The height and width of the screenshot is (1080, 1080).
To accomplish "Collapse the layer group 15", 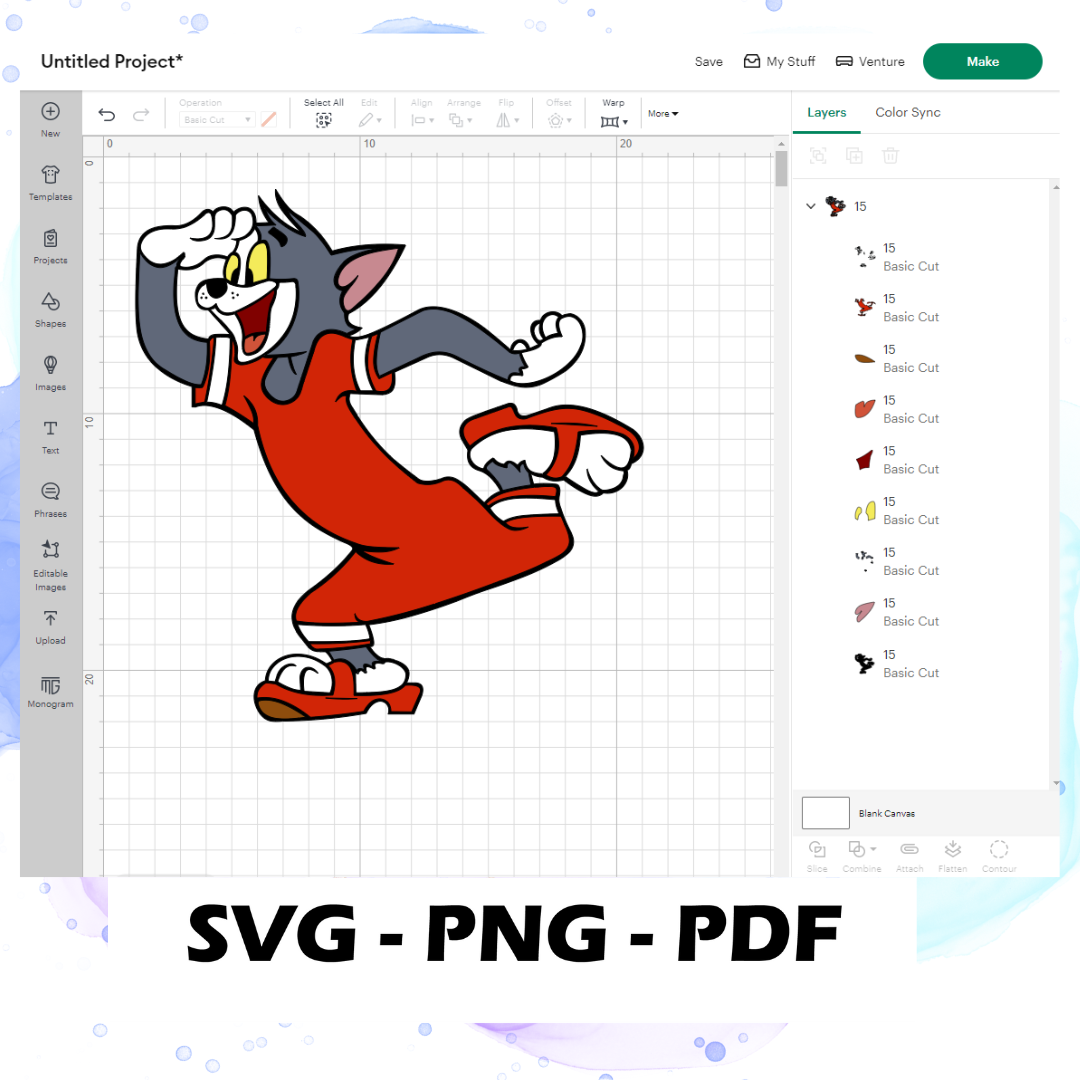I will point(811,206).
